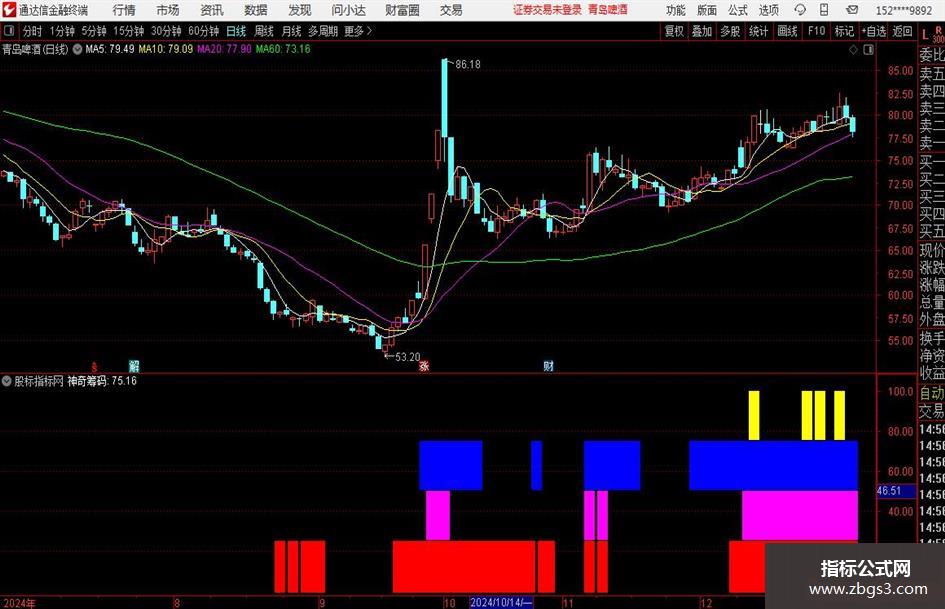Screen dimensions: 945x609
Task: Click the 叠加 overlay button
Action: coord(702,31)
